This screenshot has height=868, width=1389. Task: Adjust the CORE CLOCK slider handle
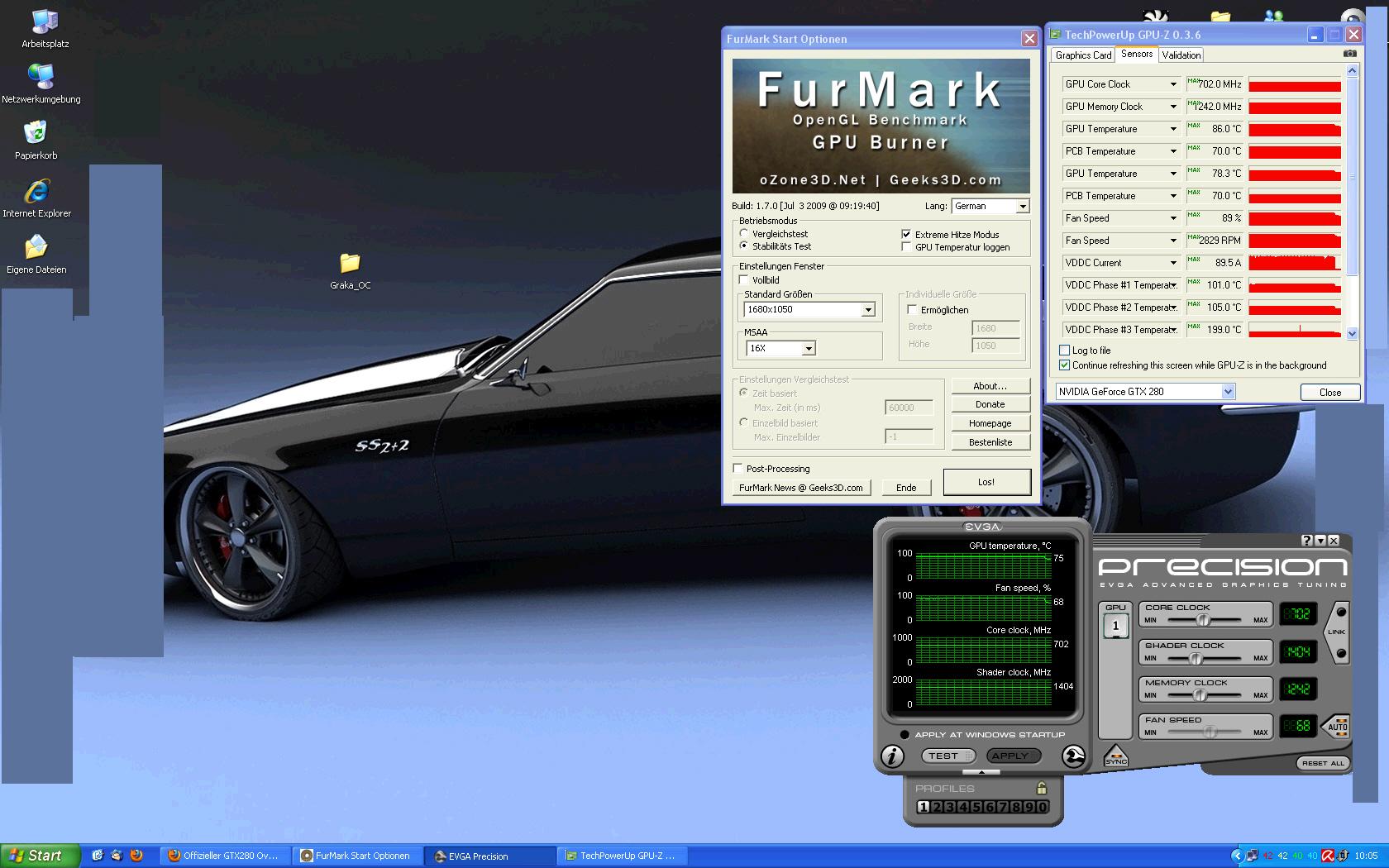click(x=1203, y=619)
